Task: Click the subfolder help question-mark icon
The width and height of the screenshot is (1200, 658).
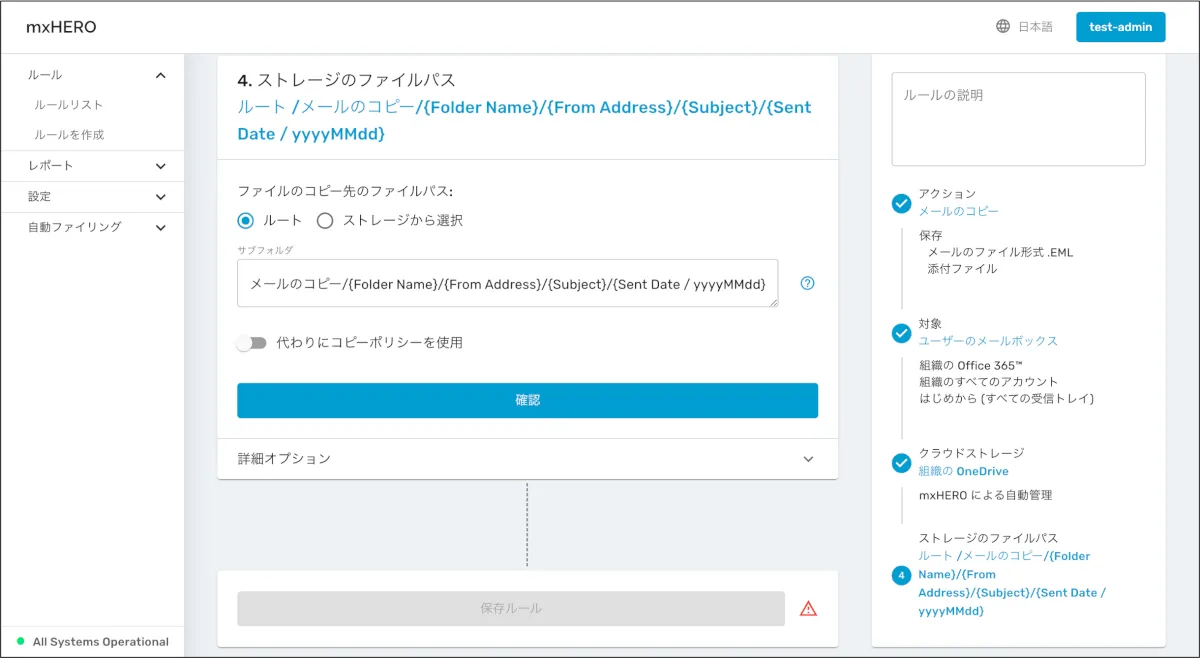Action: point(808,283)
